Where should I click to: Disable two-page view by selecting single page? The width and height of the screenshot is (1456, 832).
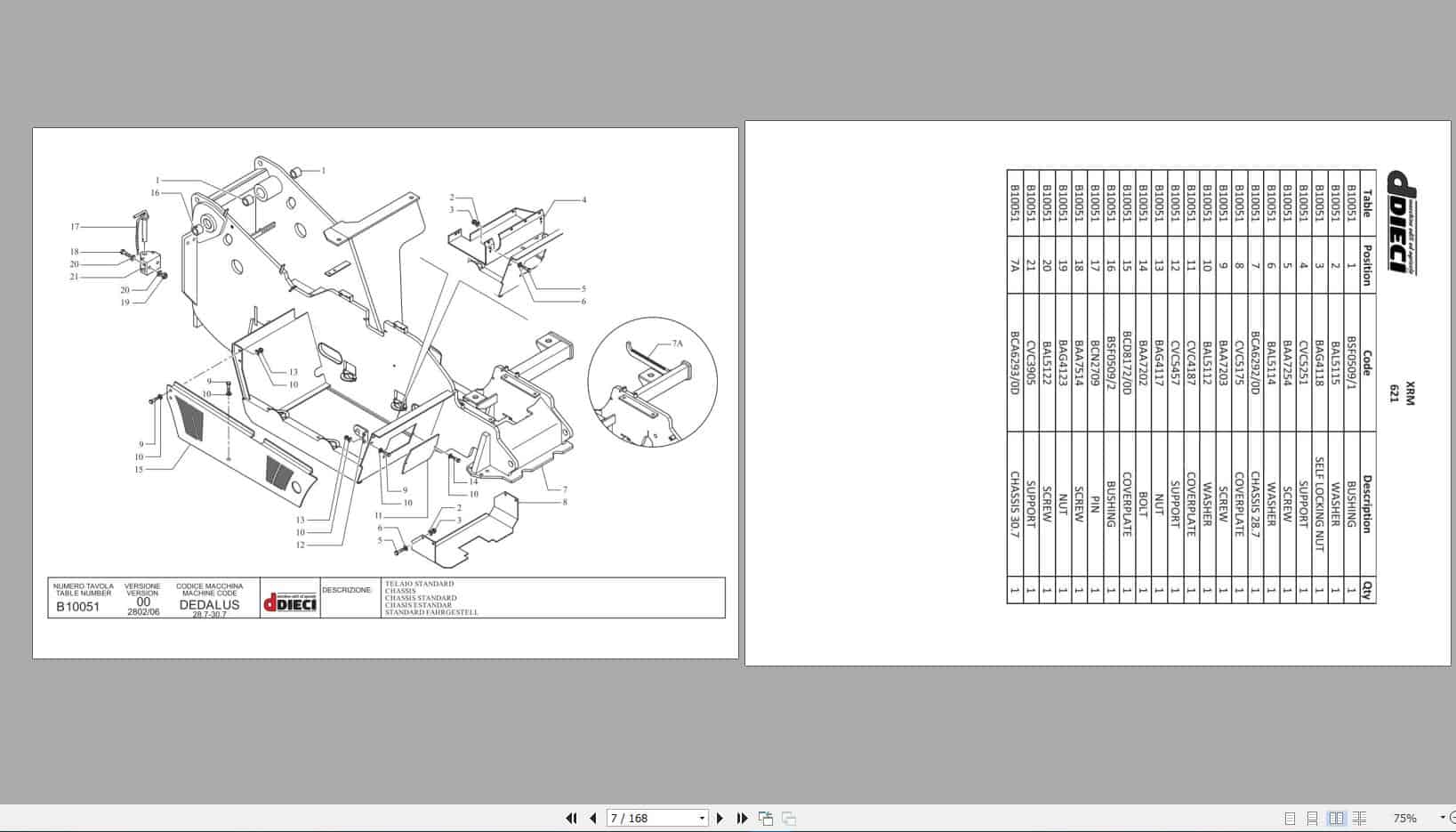pyautogui.click(x=1289, y=817)
